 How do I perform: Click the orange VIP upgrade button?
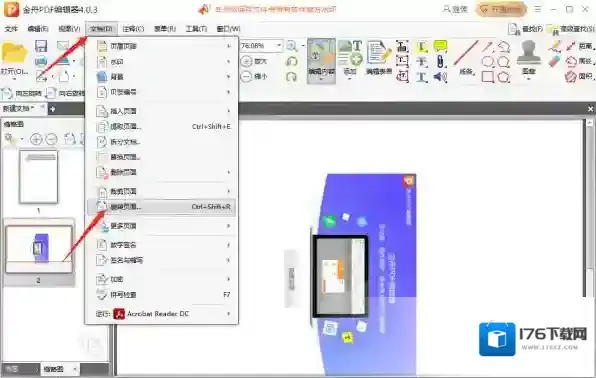501,9
